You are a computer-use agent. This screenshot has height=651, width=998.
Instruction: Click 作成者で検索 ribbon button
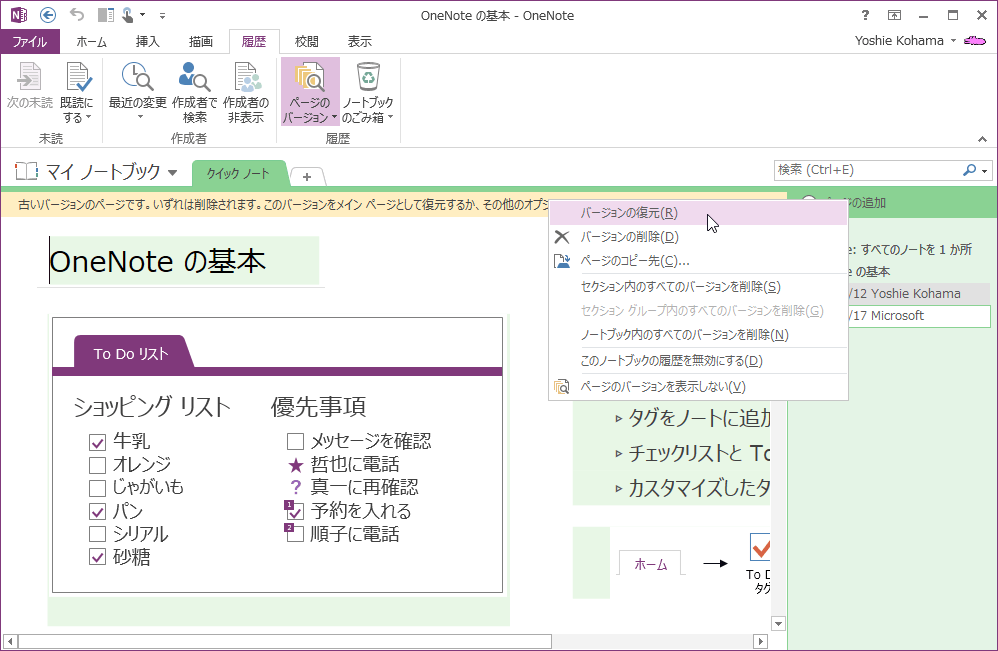194,93
